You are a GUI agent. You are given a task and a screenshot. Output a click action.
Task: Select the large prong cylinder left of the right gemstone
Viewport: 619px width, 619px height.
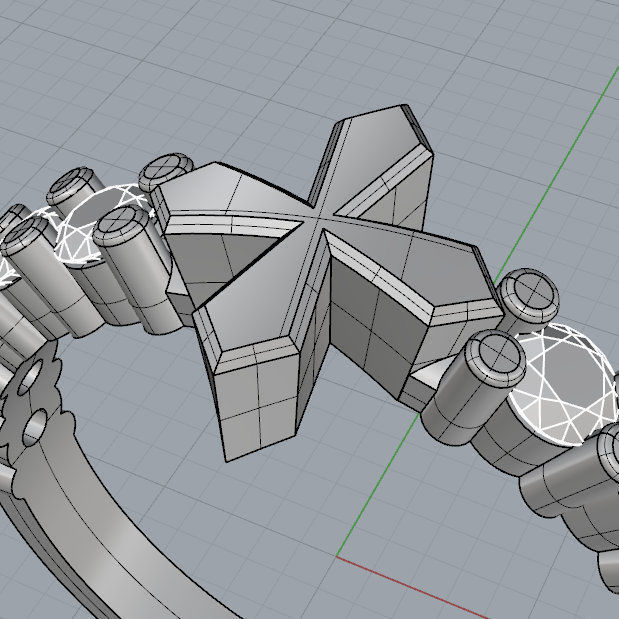pyautogui.click(x=473, y=388)
